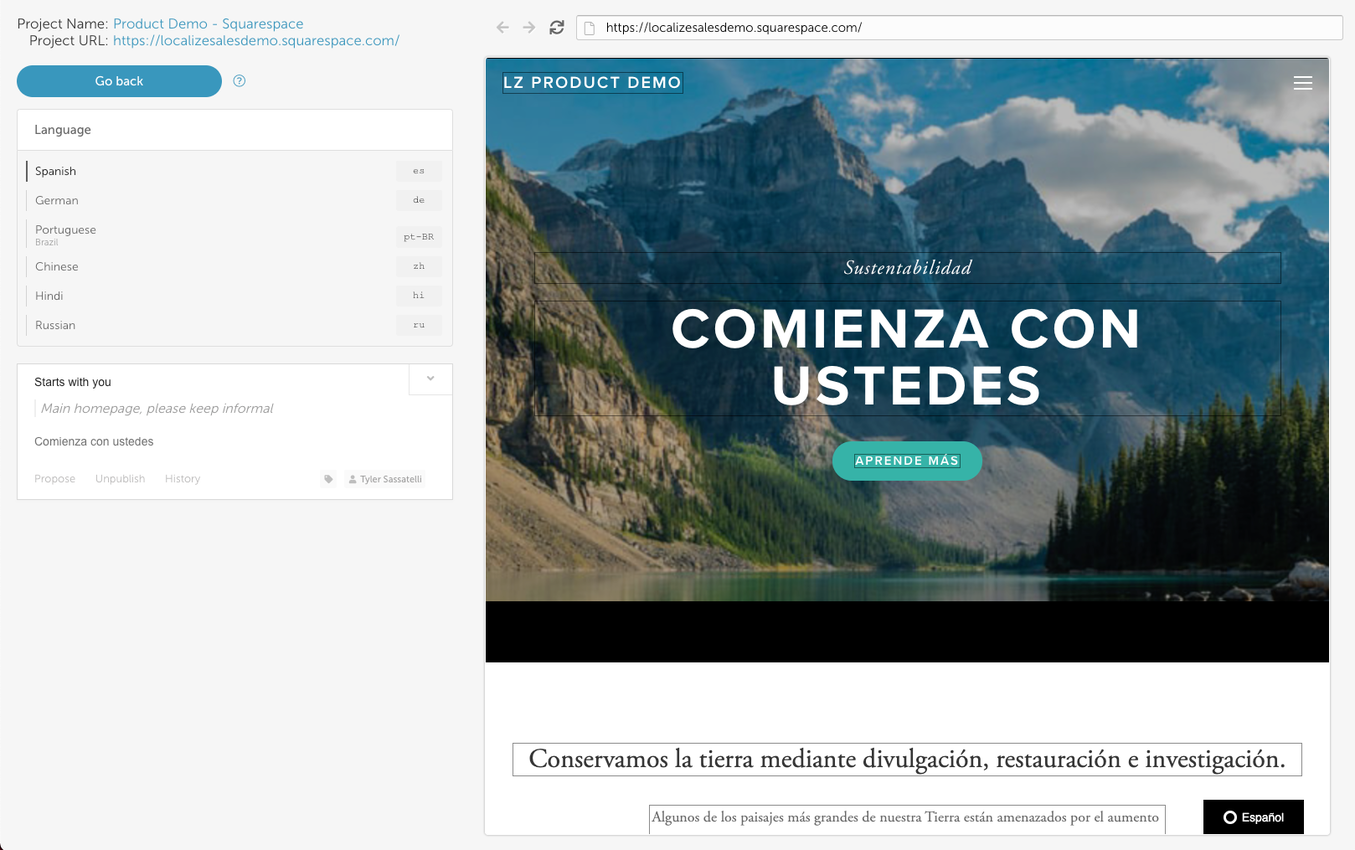Click the browser forward arrow
1355x850 pixels.
[x=529, y=27]
